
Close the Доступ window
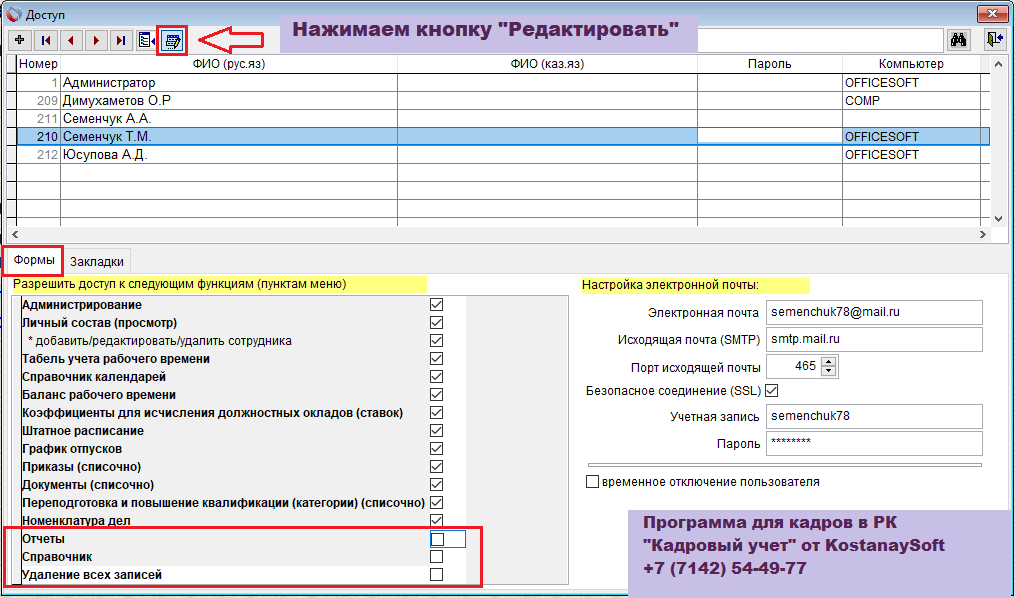click(x=992, y=14)
